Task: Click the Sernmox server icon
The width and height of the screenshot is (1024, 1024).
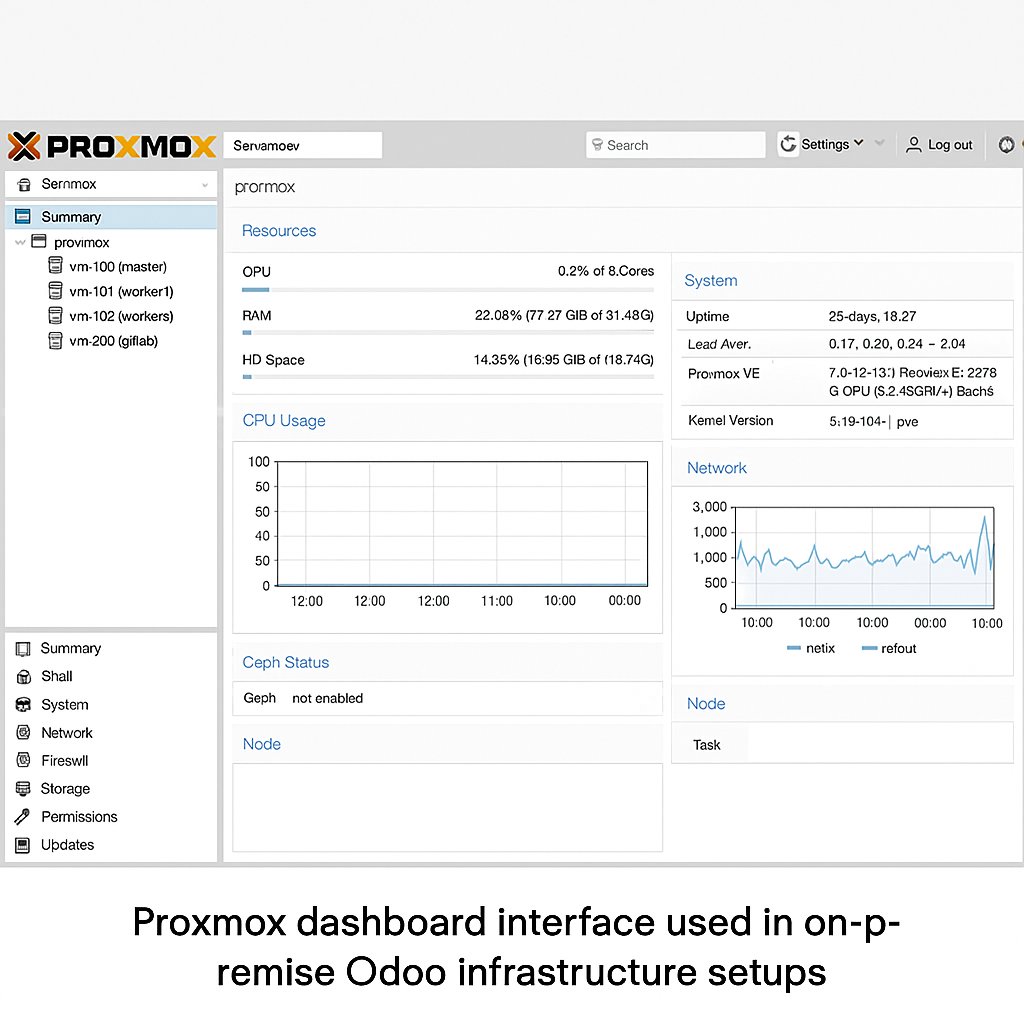Action: click(24, 185)
